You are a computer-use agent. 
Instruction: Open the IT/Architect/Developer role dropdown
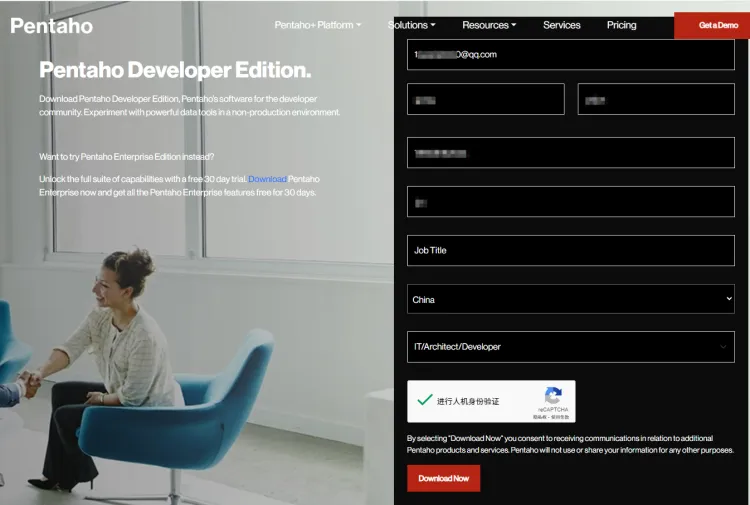click(571, 347)
